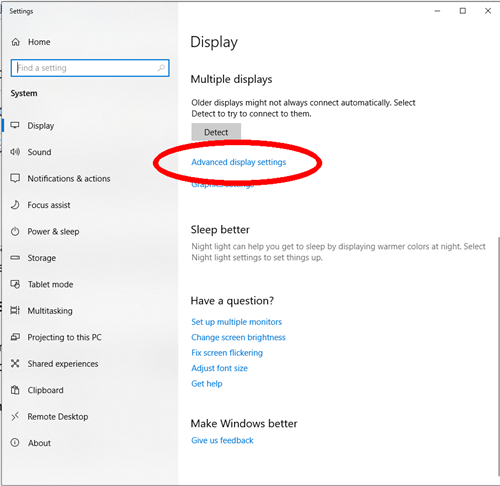Click the Storage drive icon
The height and width of the screenshot is (486, 500).
pyautogui.click(x=15, y=258)
